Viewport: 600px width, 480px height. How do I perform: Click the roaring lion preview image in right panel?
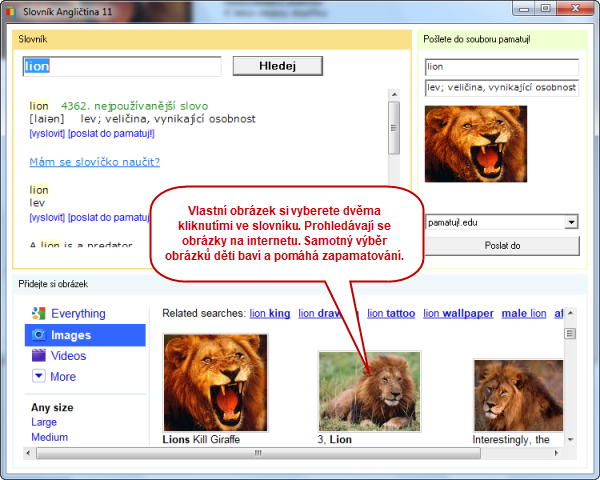point(476,144)
